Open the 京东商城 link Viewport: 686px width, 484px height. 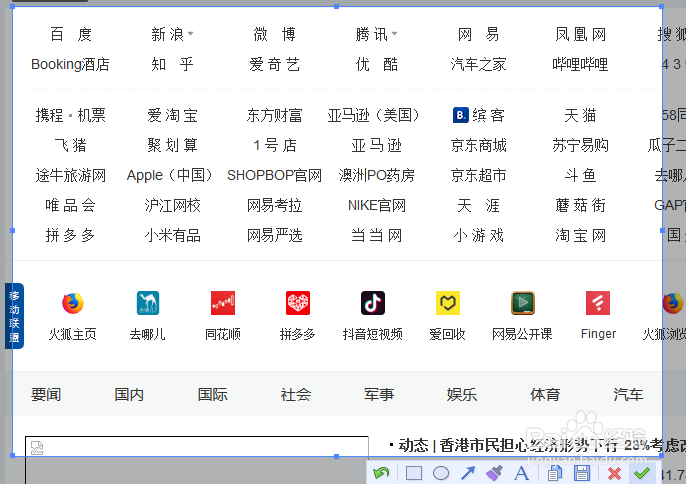479,145
